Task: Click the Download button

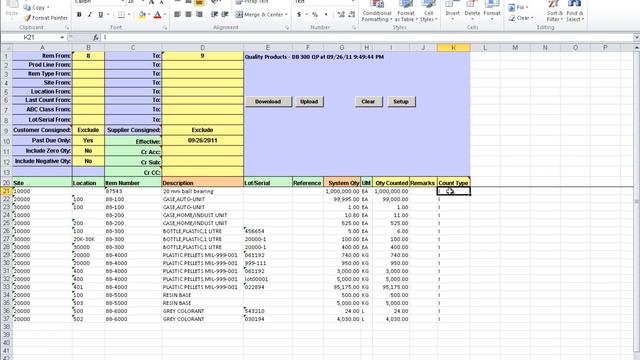Action: (268, 102)
